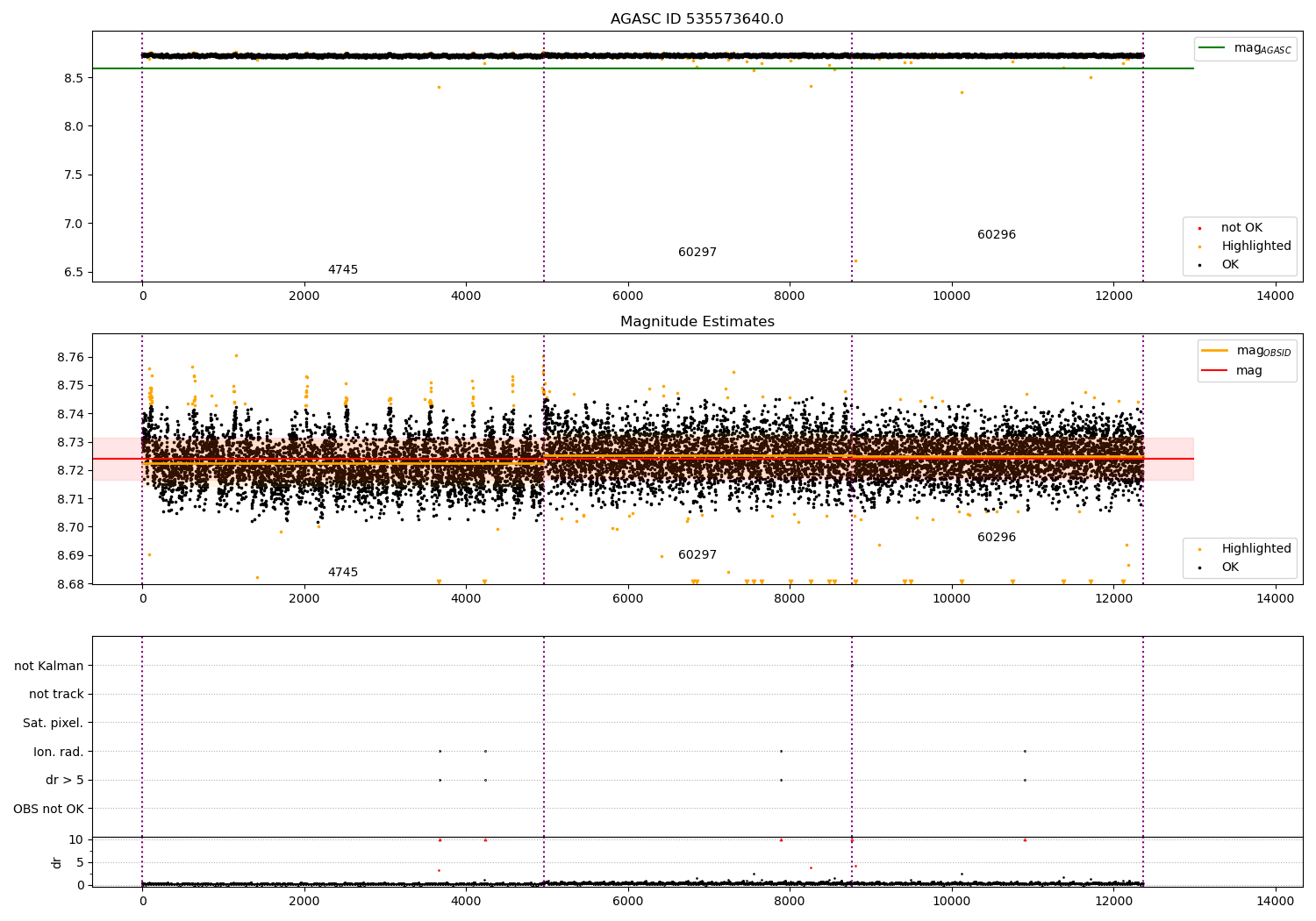1316x921 pixels.
Task: Click the 'Sat. pixel.' row label
Action: (x=54, y=723)
